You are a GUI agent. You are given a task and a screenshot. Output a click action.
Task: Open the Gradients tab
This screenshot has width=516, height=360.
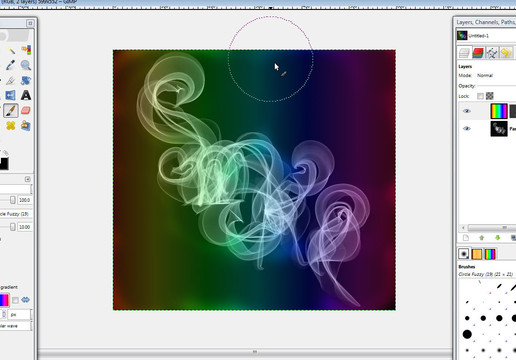(490, 254)
